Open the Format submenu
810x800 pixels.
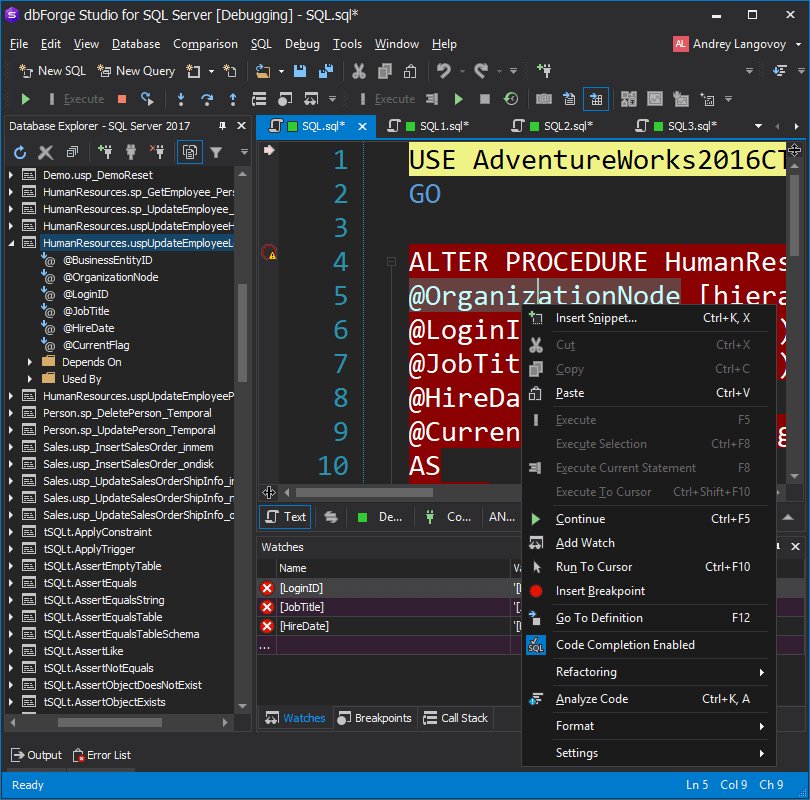(x=648, y=726)
